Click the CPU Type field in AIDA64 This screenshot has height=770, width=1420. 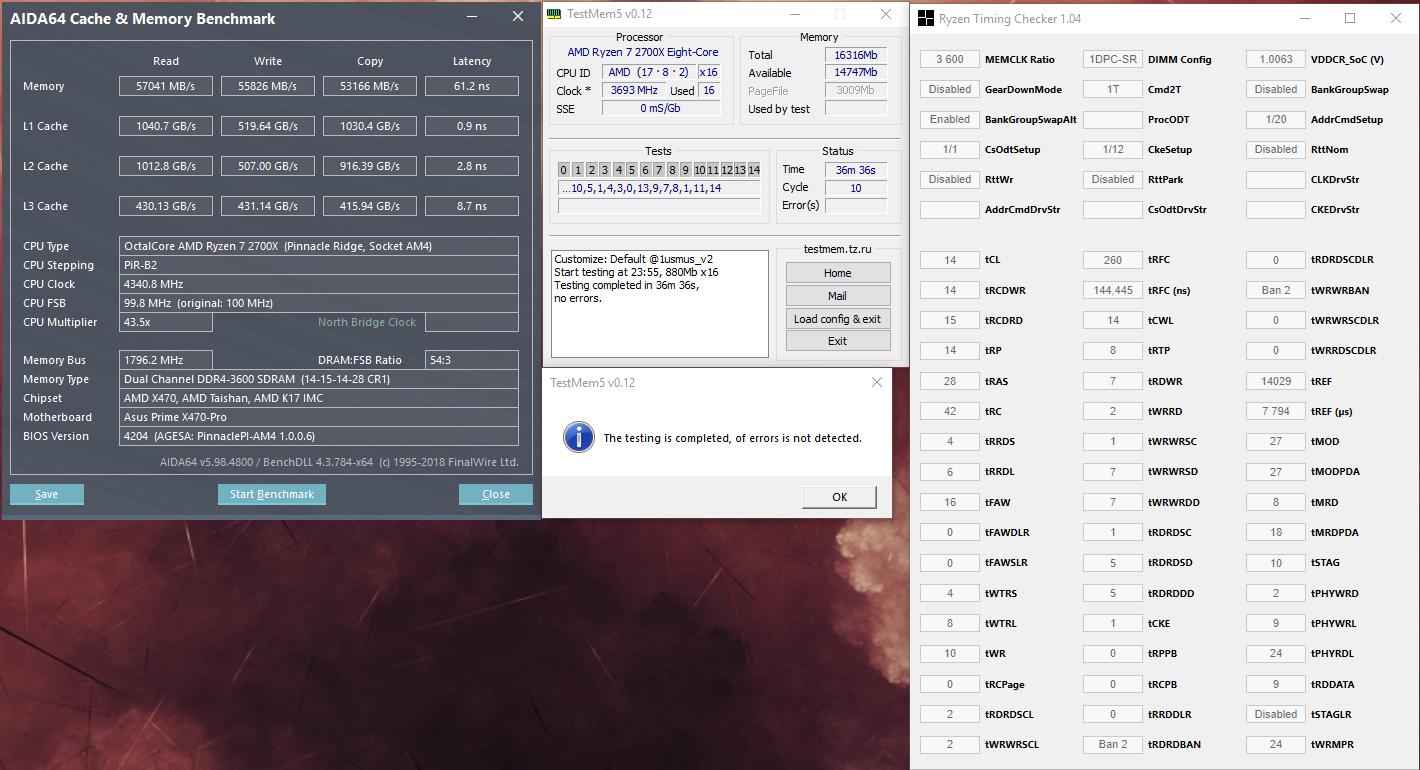coord(319,246)
